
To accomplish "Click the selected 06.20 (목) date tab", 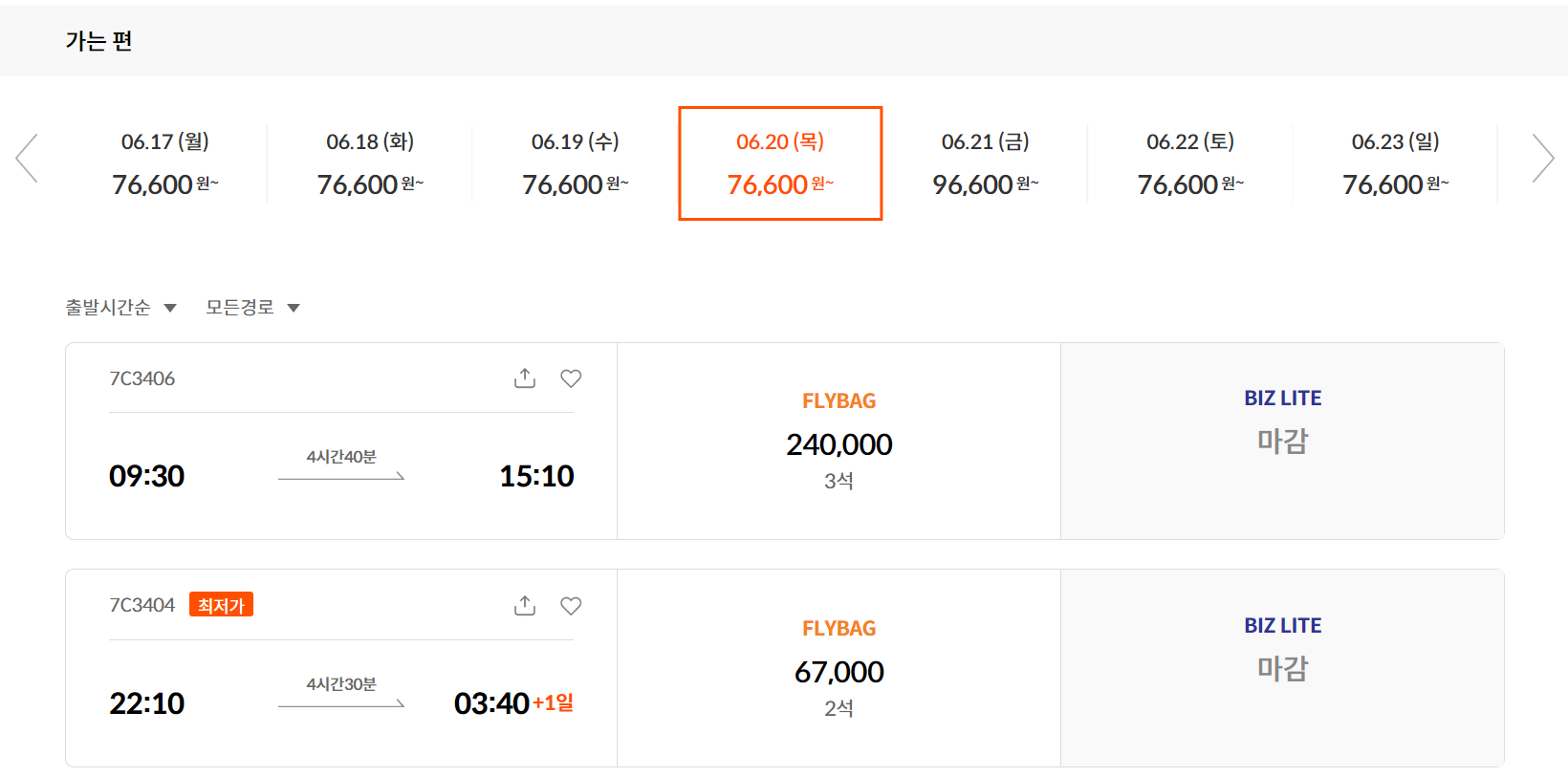I will (x=780, y=163).
